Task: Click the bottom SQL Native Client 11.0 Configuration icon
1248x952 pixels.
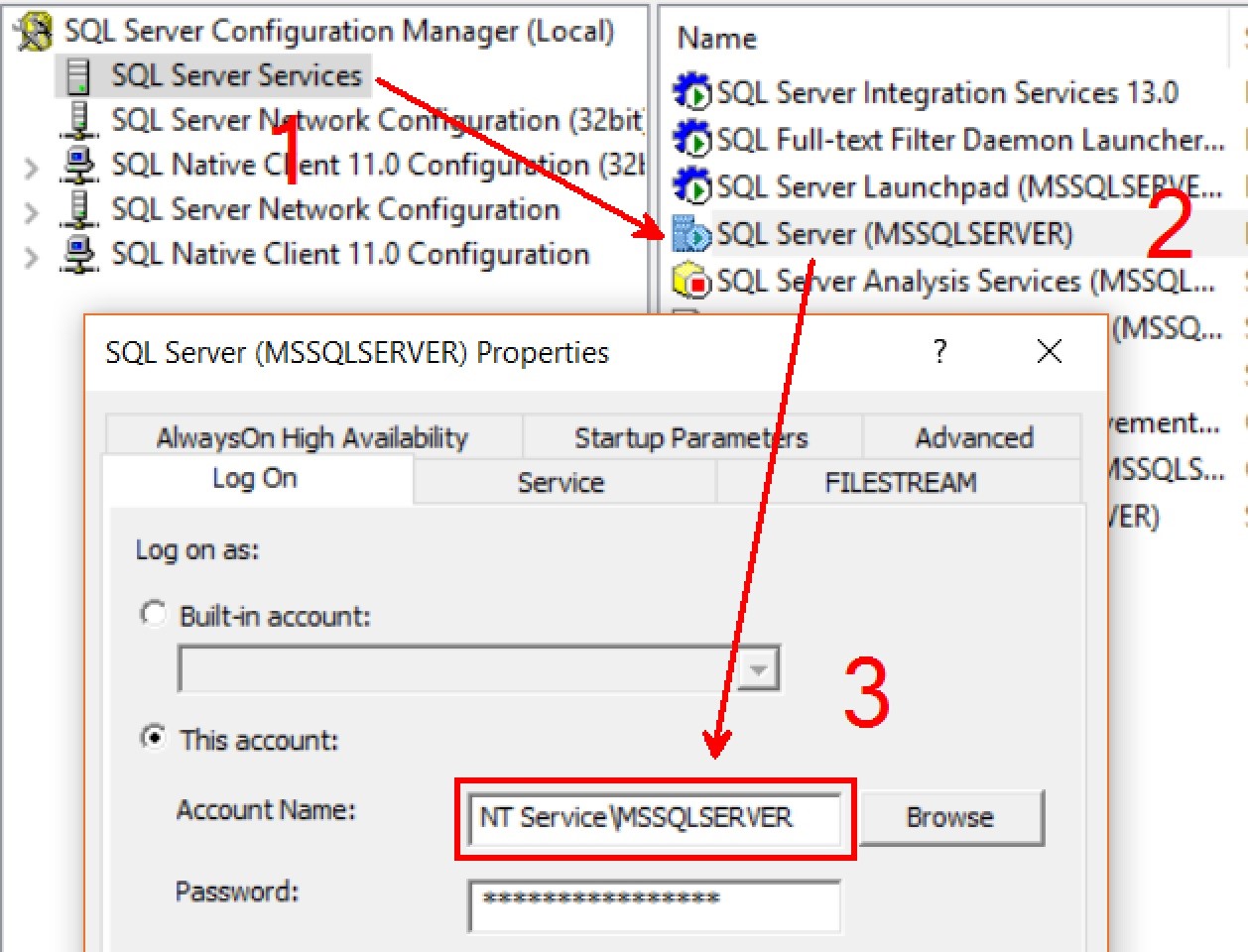Action: [79, 254]
